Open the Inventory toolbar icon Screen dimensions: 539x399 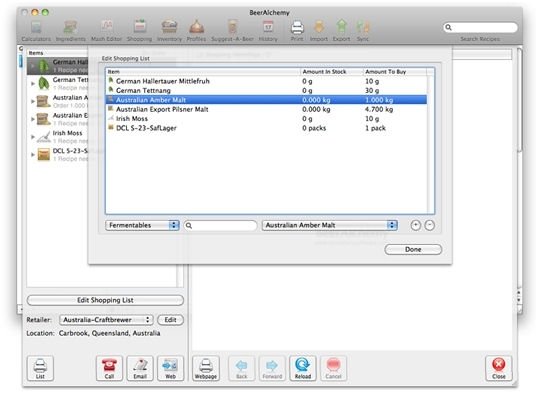coord(169,31)
